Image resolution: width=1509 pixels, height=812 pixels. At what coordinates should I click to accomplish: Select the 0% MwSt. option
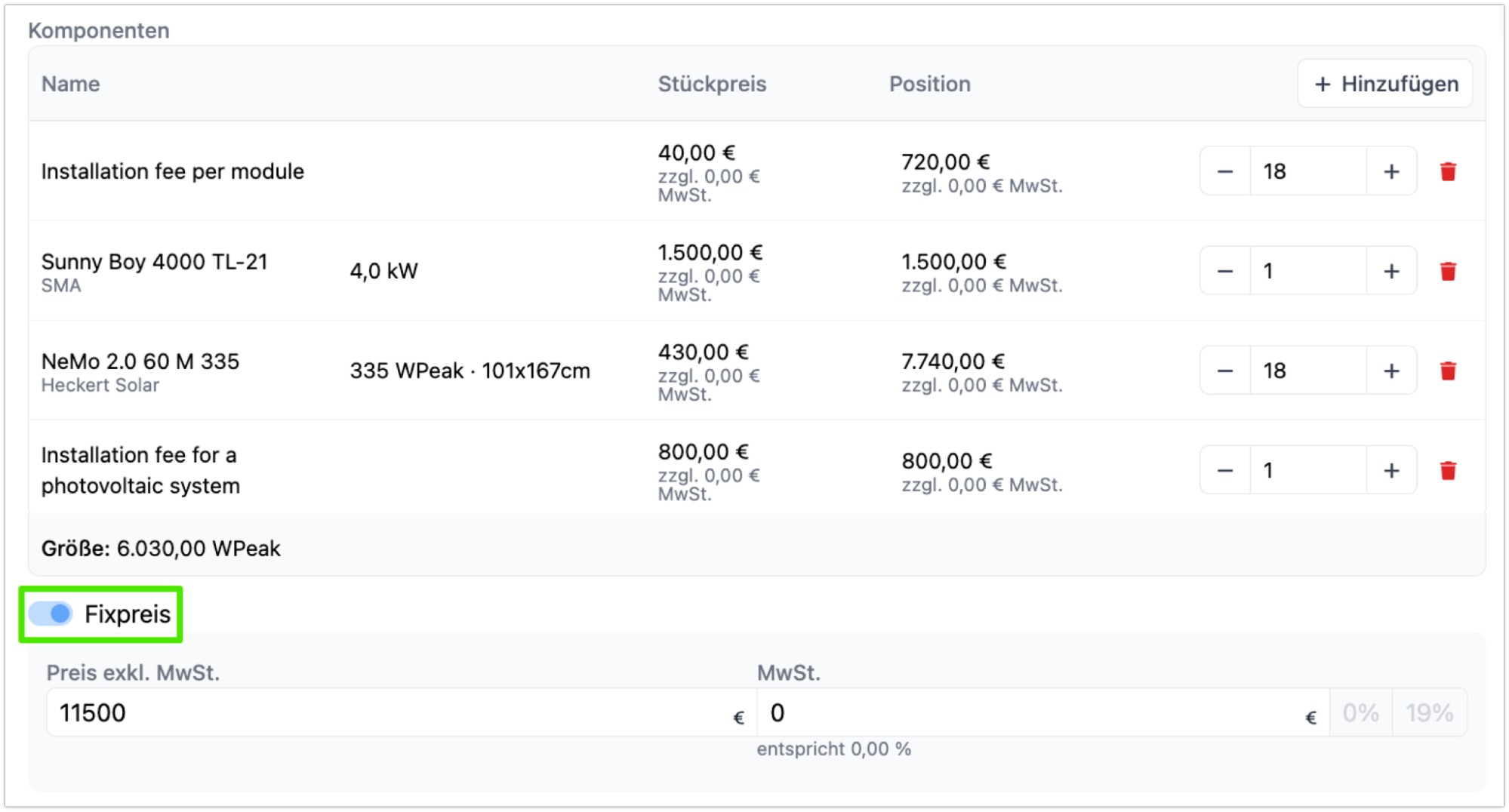(1360, 712)
